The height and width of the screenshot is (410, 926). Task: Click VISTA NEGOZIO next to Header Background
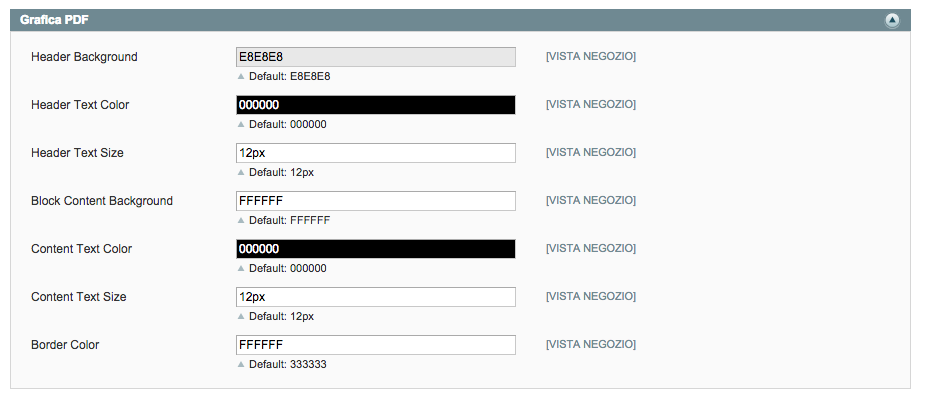[591, 57]
